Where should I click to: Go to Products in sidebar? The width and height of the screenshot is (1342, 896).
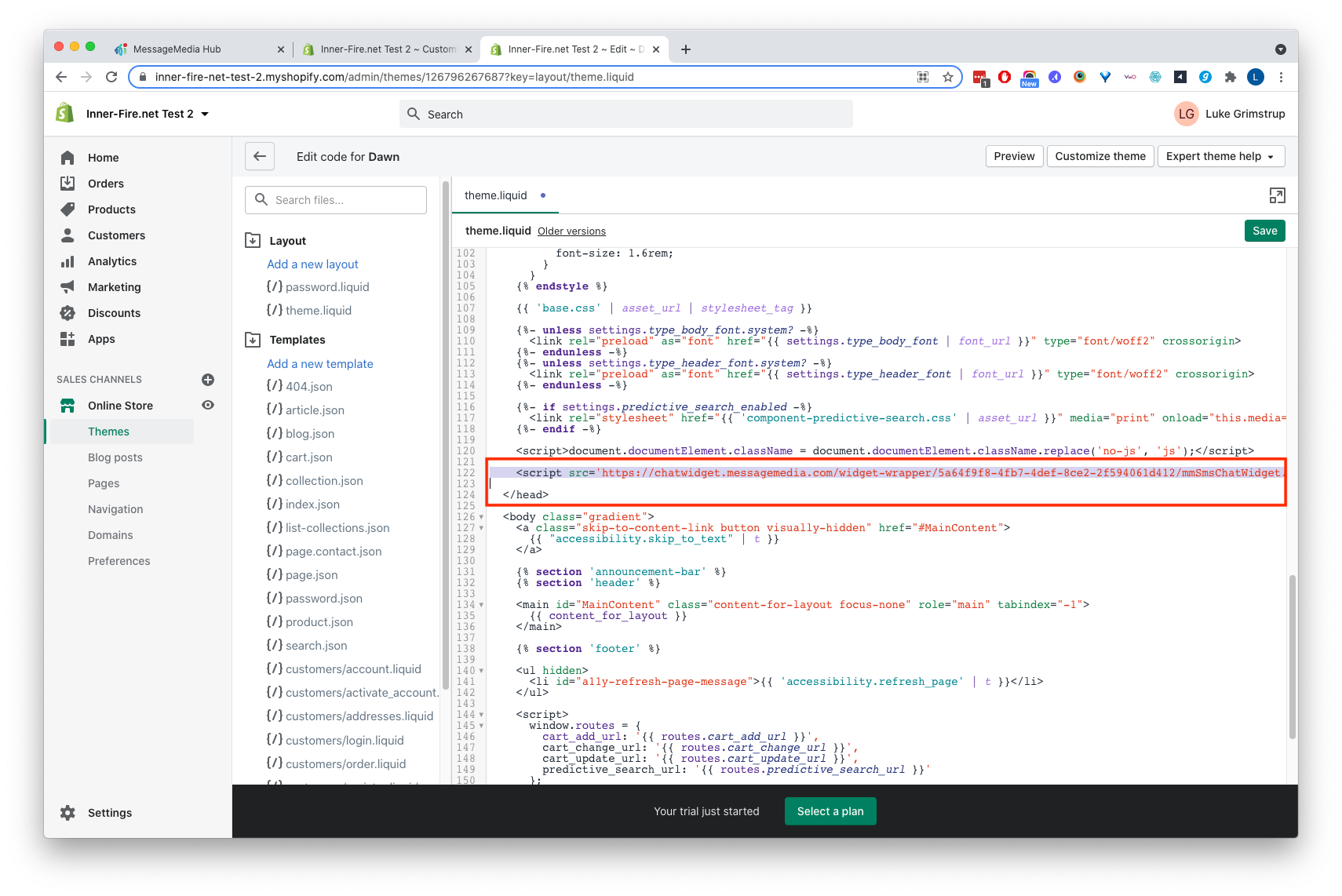coord(111,209)
